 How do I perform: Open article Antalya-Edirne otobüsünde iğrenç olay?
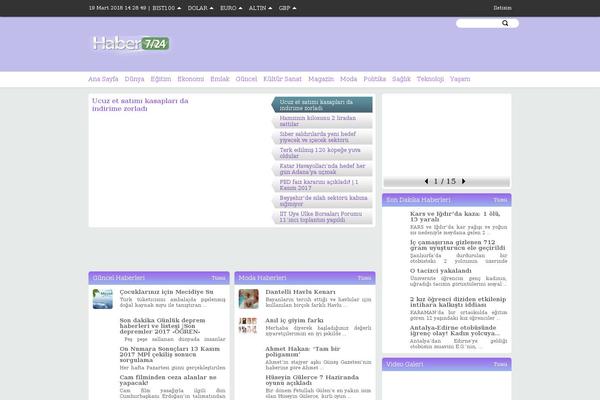455,330
